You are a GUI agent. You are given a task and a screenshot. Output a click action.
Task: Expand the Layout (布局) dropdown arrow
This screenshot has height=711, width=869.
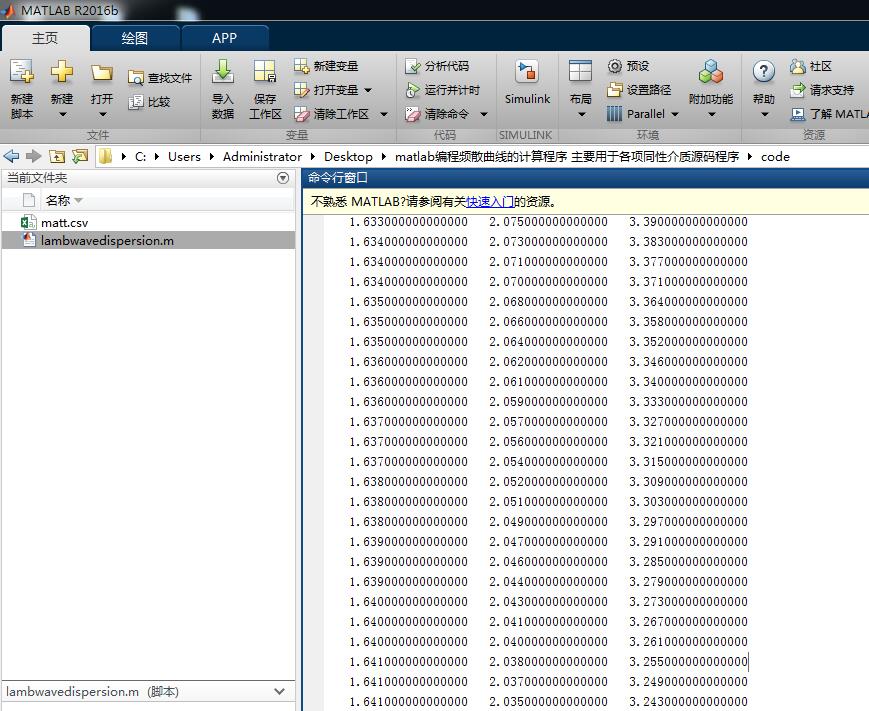pos(581,115)
